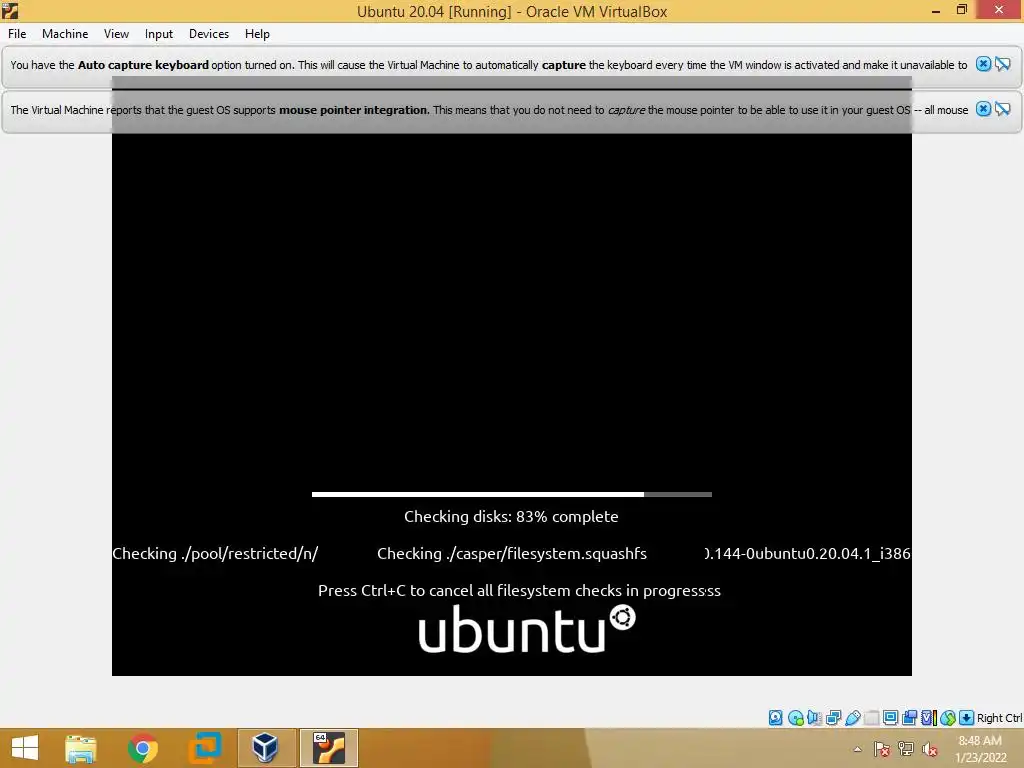Open File Explorer from the taskbar
This screenshot has height=768, width=1024.
81,748
